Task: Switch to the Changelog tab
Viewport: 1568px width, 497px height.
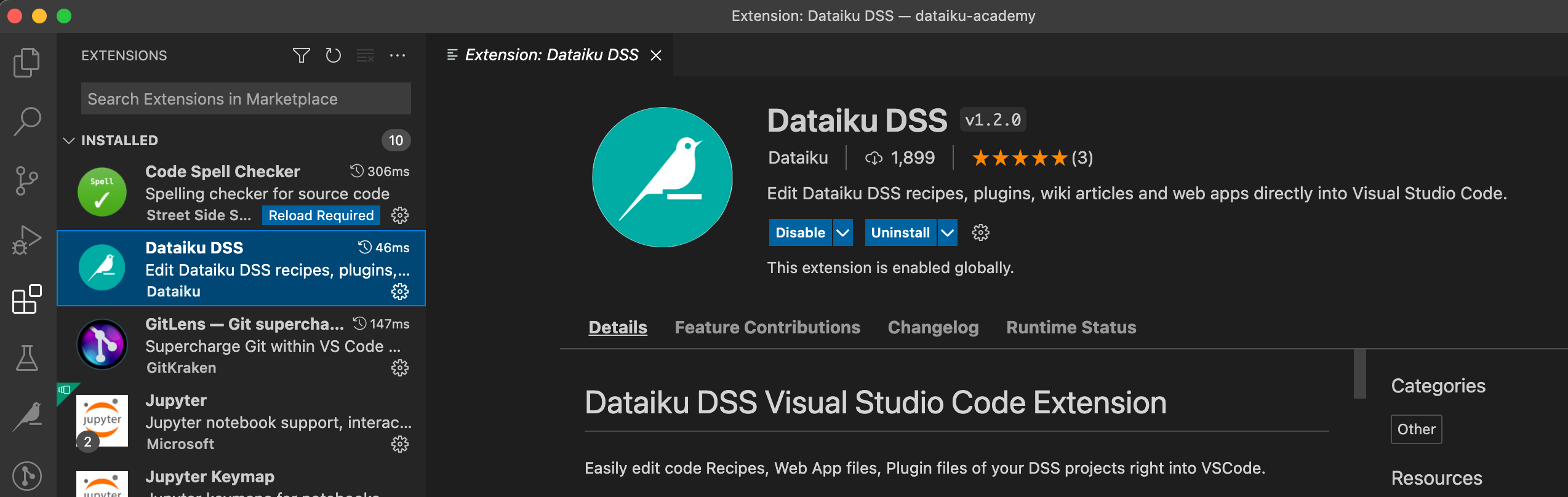Action: click(933, 327)
